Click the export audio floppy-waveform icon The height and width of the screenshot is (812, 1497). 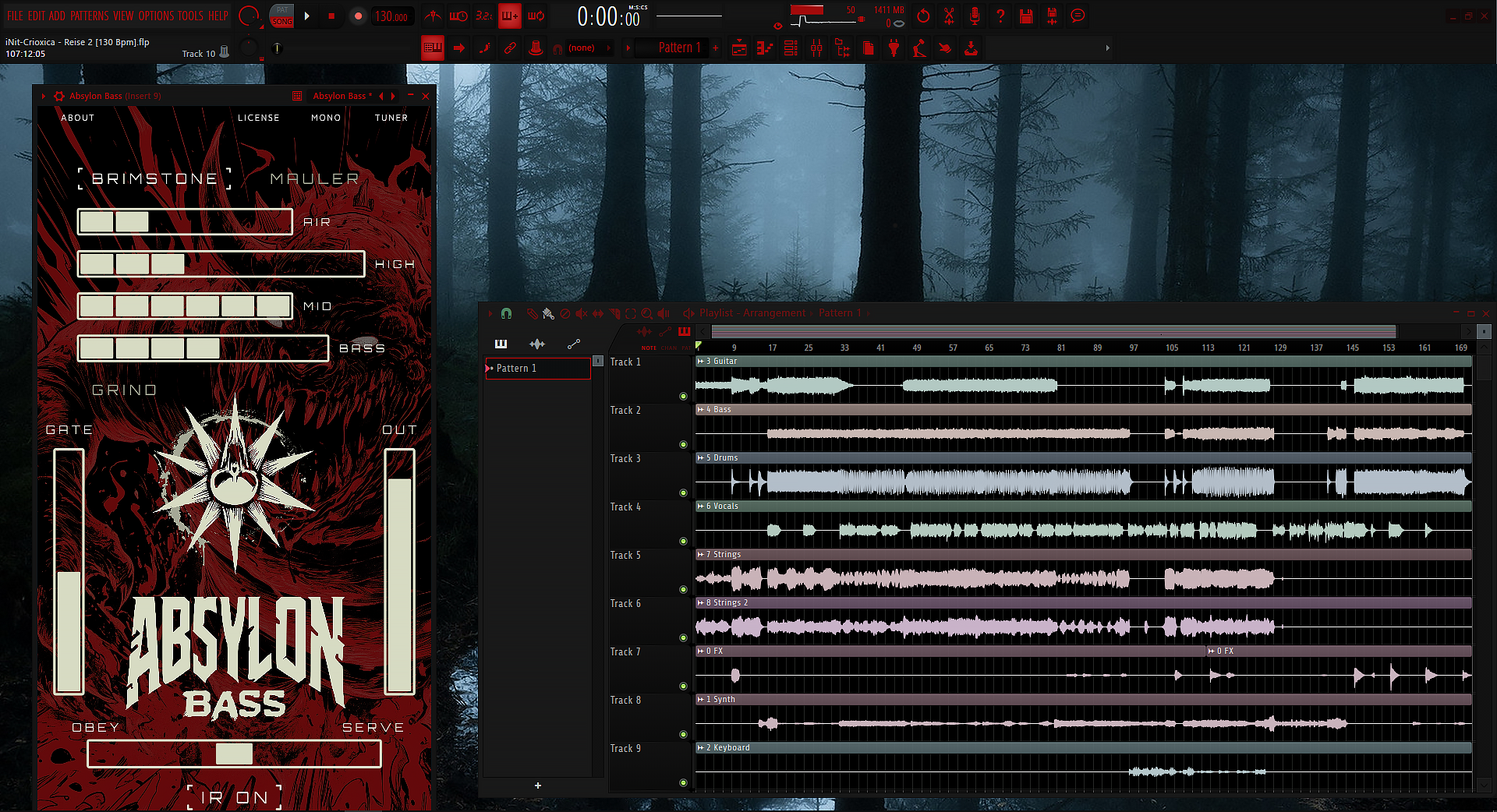coord(1052,16)
